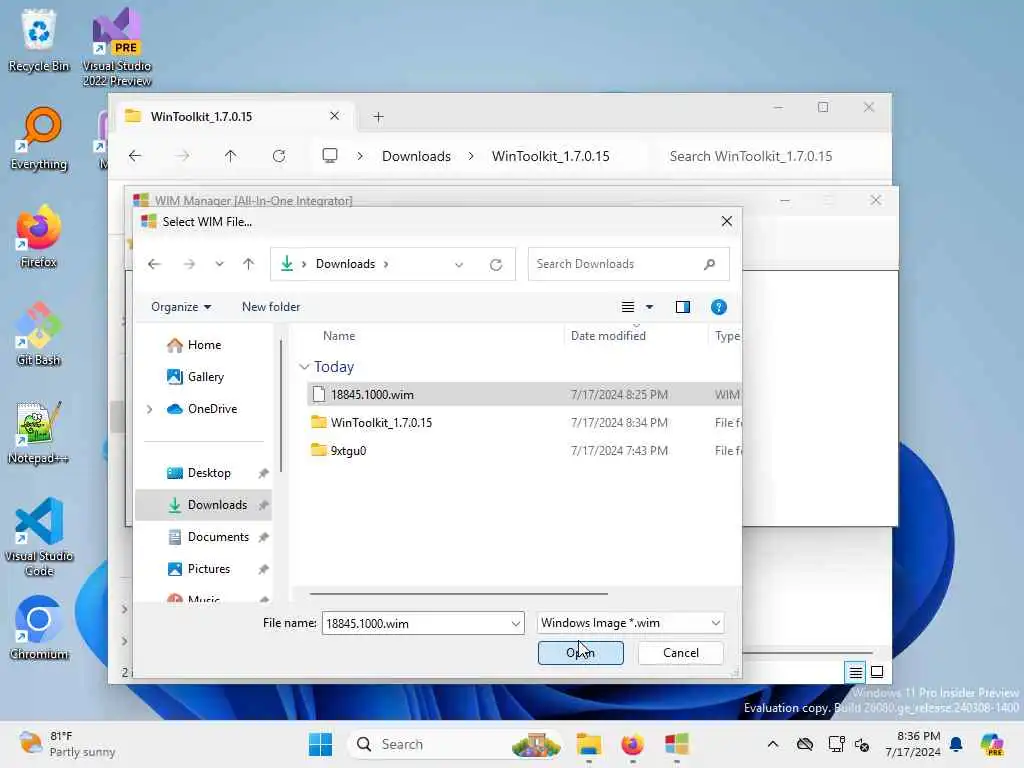The image size is (1024, 768).
Task: Open the File name dropdown list
Action: [515, 624]
